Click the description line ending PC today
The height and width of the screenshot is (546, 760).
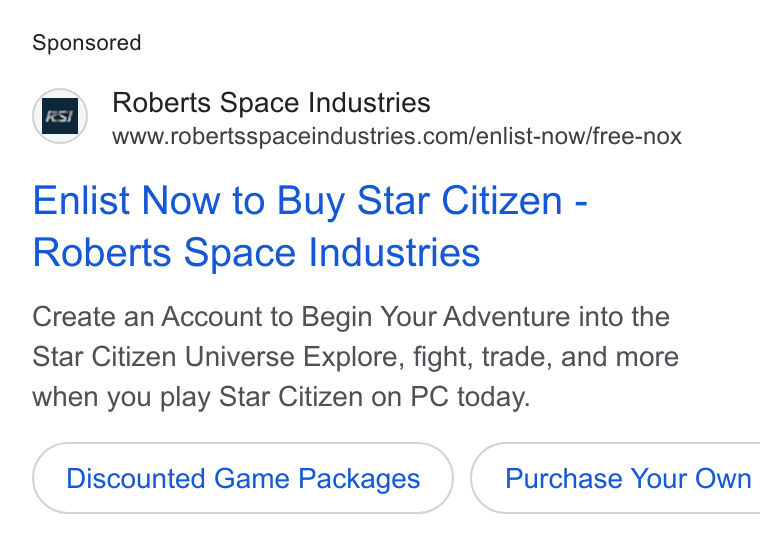(281, 398)
